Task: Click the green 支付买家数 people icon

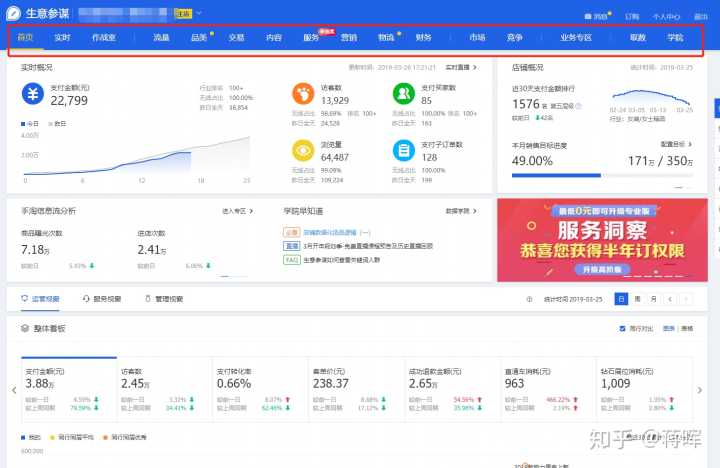Action: pos(404,94)
